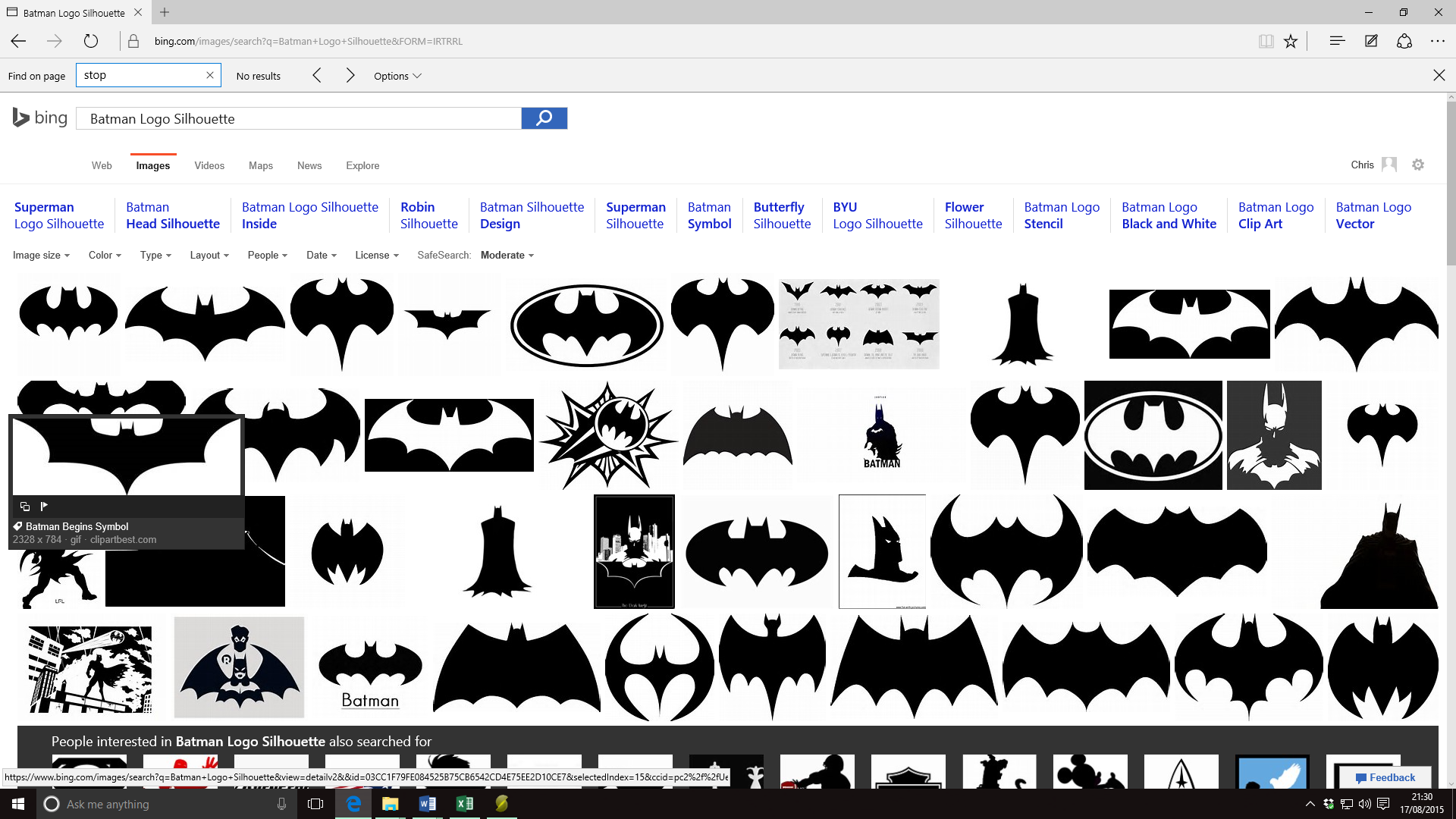Open the Robin and Batman cartoon thumbnail
Screen dimensions: 1456x819
[x=239, y=667]
